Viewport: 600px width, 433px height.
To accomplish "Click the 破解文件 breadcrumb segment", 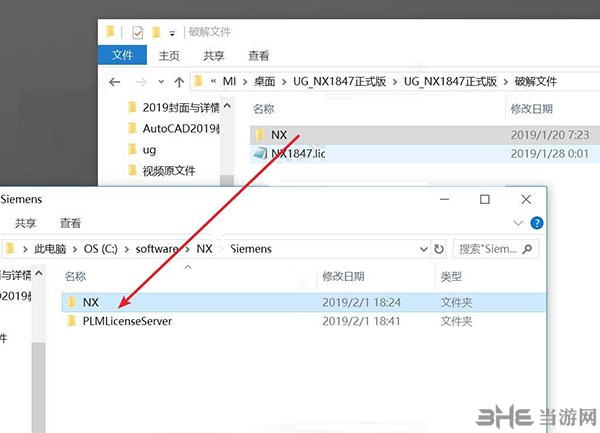I will tap(535, 81).
